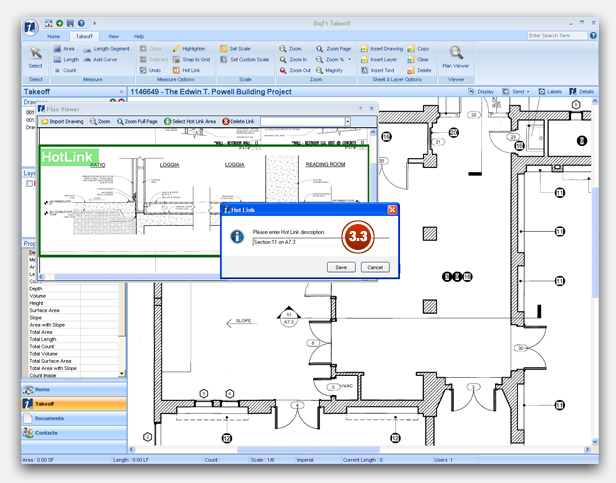This screenshot has height=483, width=616.
Task: Click the Display button
Action: [481, 92]
